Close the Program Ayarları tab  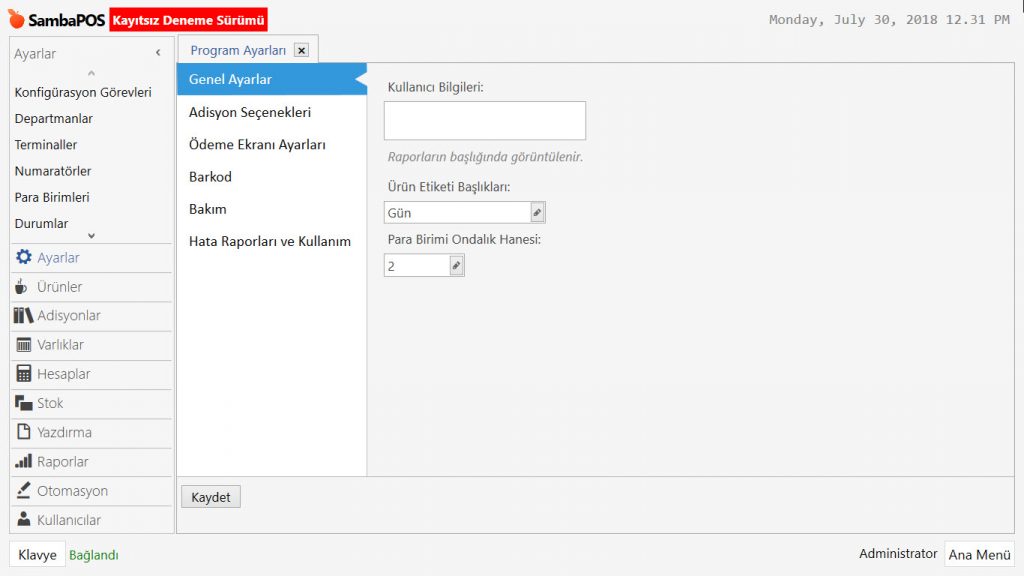301,50
